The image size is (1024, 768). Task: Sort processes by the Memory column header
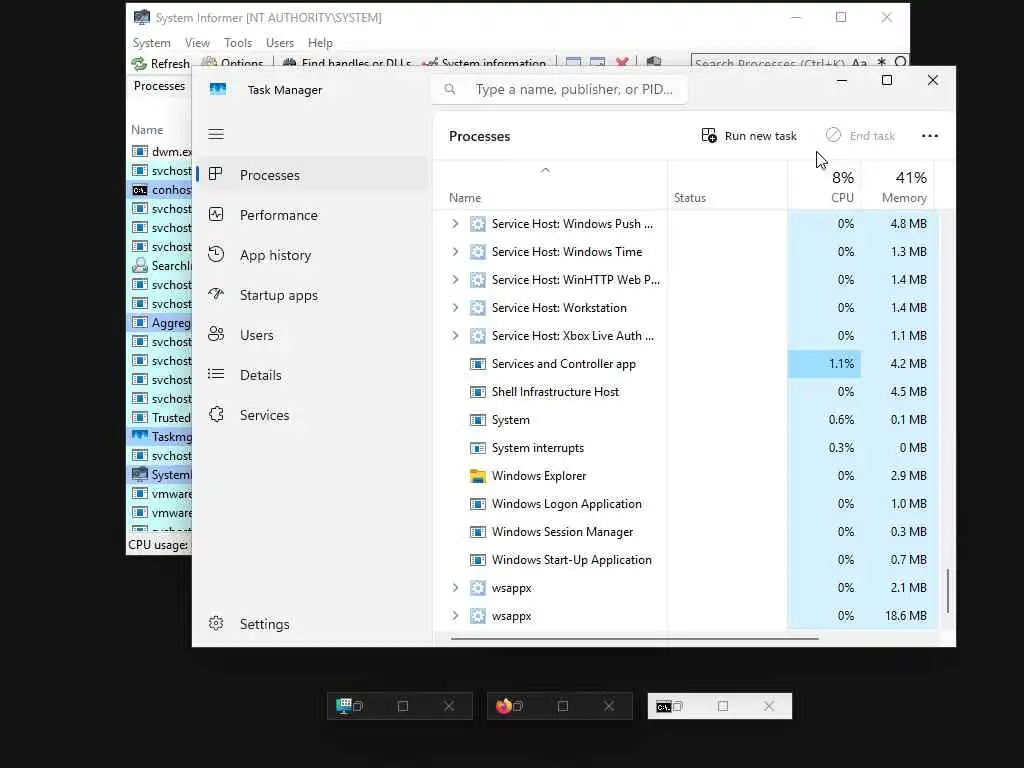[x=898, y=186]
